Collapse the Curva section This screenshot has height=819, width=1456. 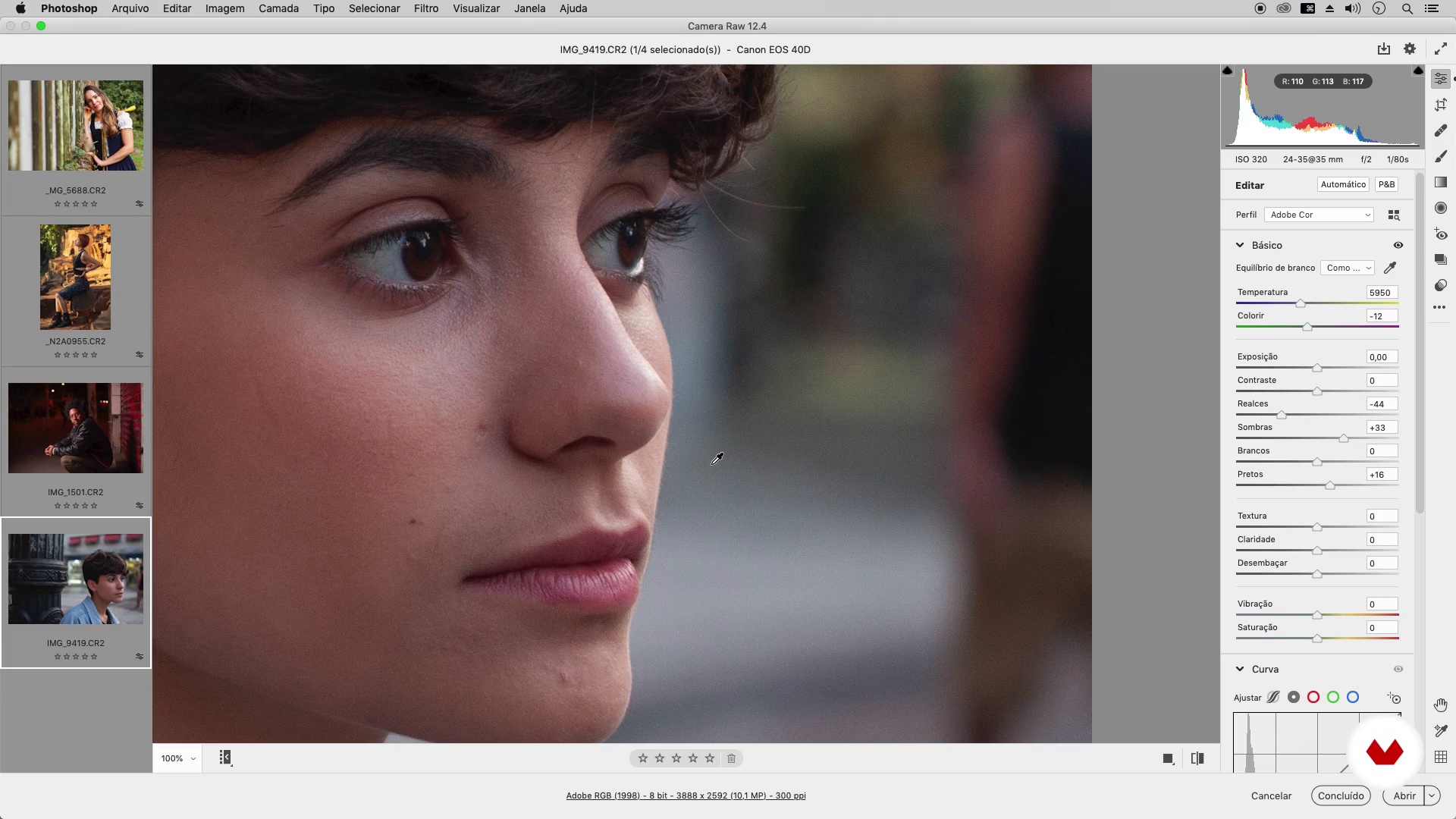coord(1240,669)
